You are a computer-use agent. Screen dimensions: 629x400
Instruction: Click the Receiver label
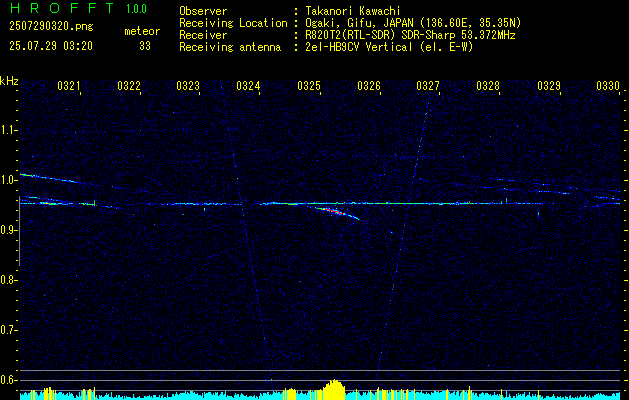pyautogui.click(x=203, y=35)
